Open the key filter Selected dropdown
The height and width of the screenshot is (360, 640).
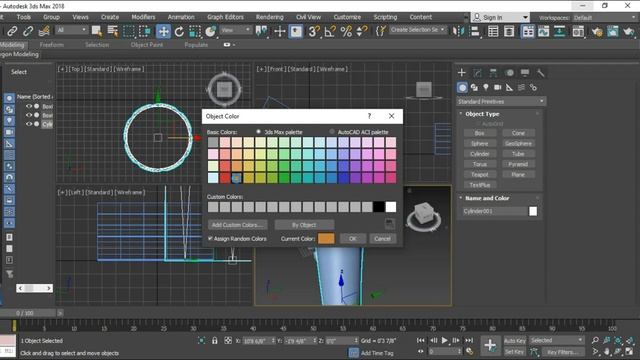pyautogui.click(x=556, y=340)
